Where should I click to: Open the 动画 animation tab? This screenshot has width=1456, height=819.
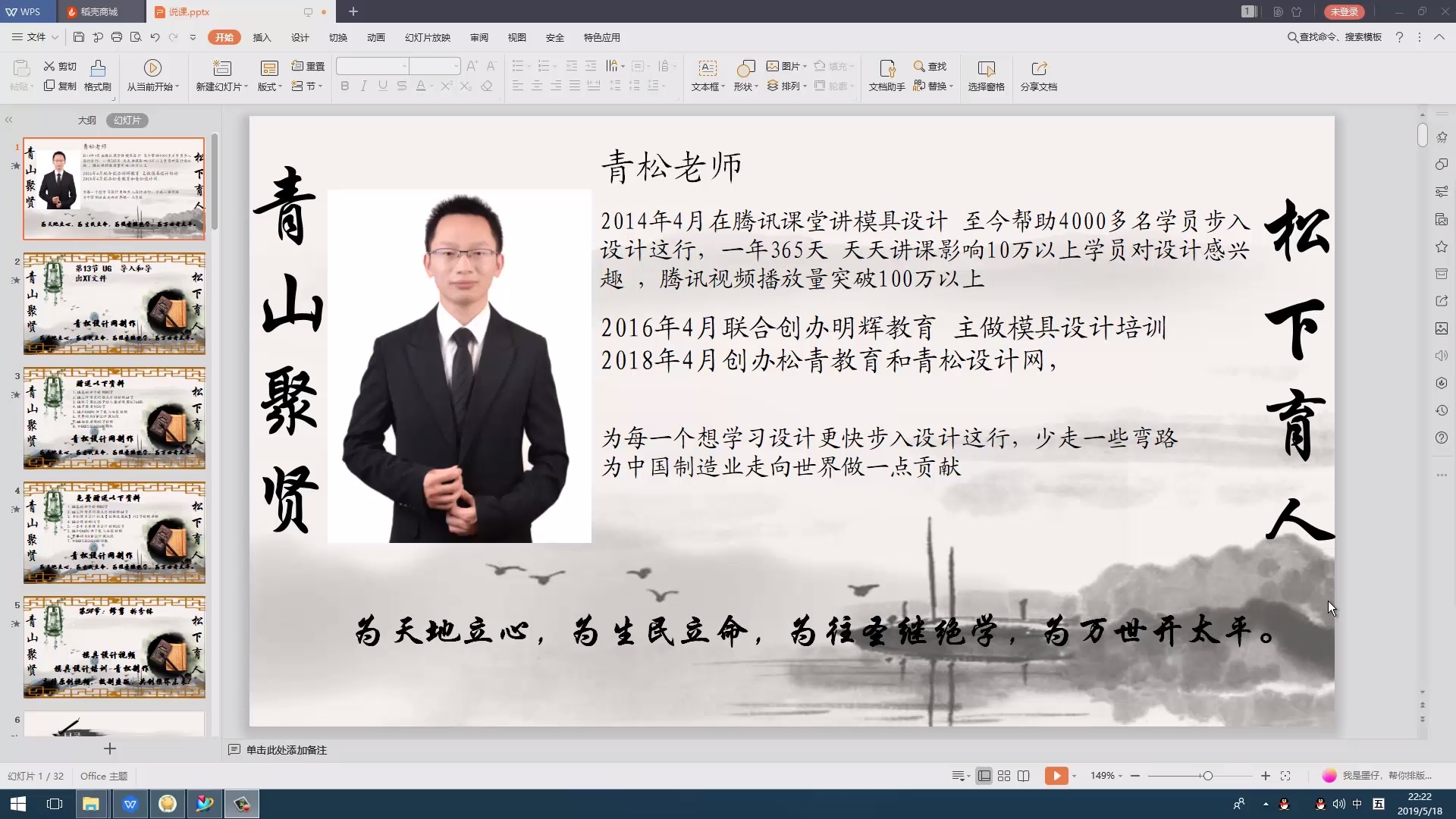[x=375, y=37]
